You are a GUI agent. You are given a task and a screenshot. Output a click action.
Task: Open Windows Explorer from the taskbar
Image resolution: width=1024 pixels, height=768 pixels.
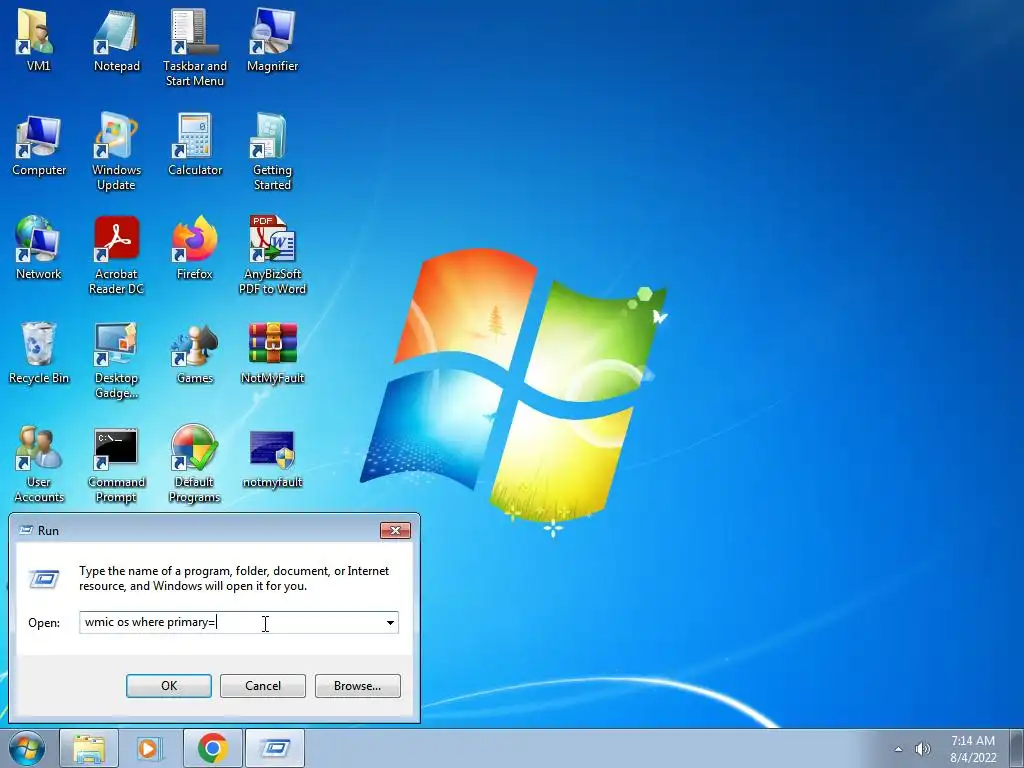click(x=89, y=748)
